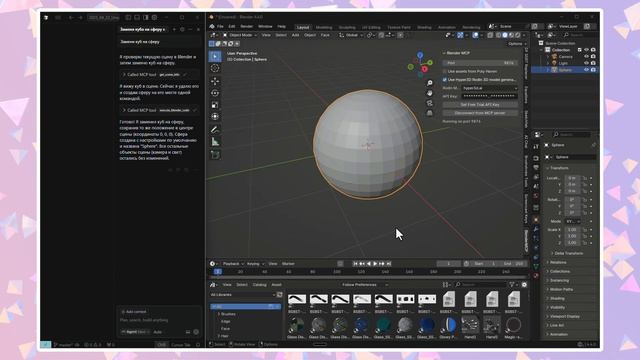
Task: Click the Camera object icon in outliner
Action: 554,57
